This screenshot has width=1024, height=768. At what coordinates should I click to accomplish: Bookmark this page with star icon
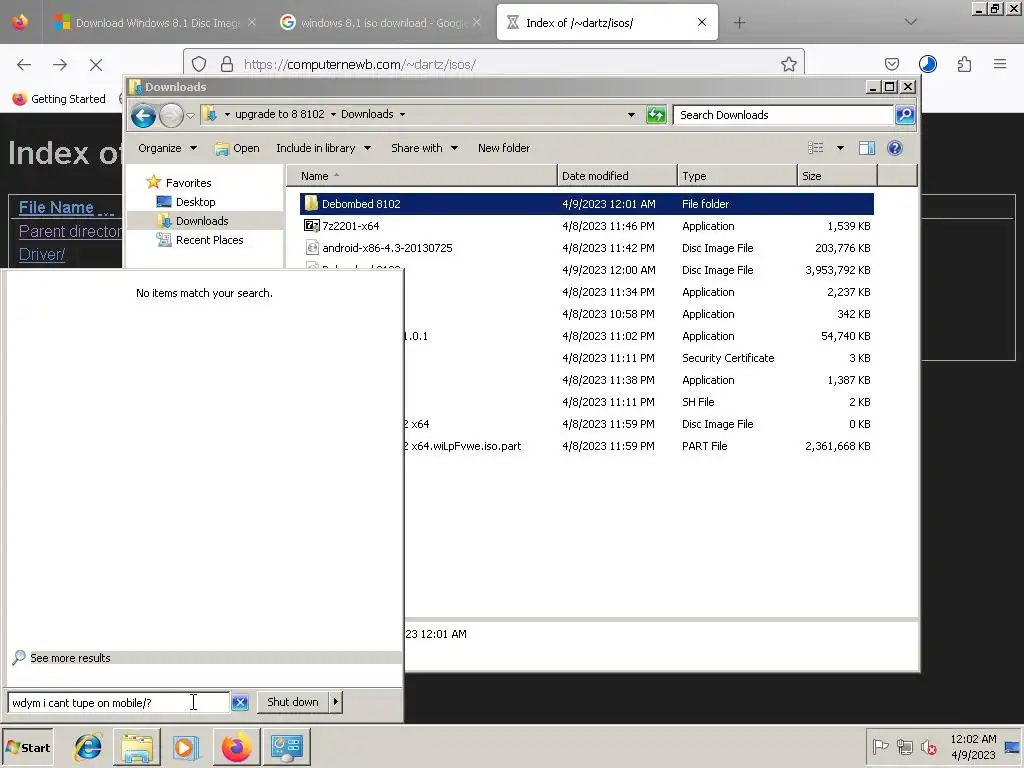pos(789,64)
